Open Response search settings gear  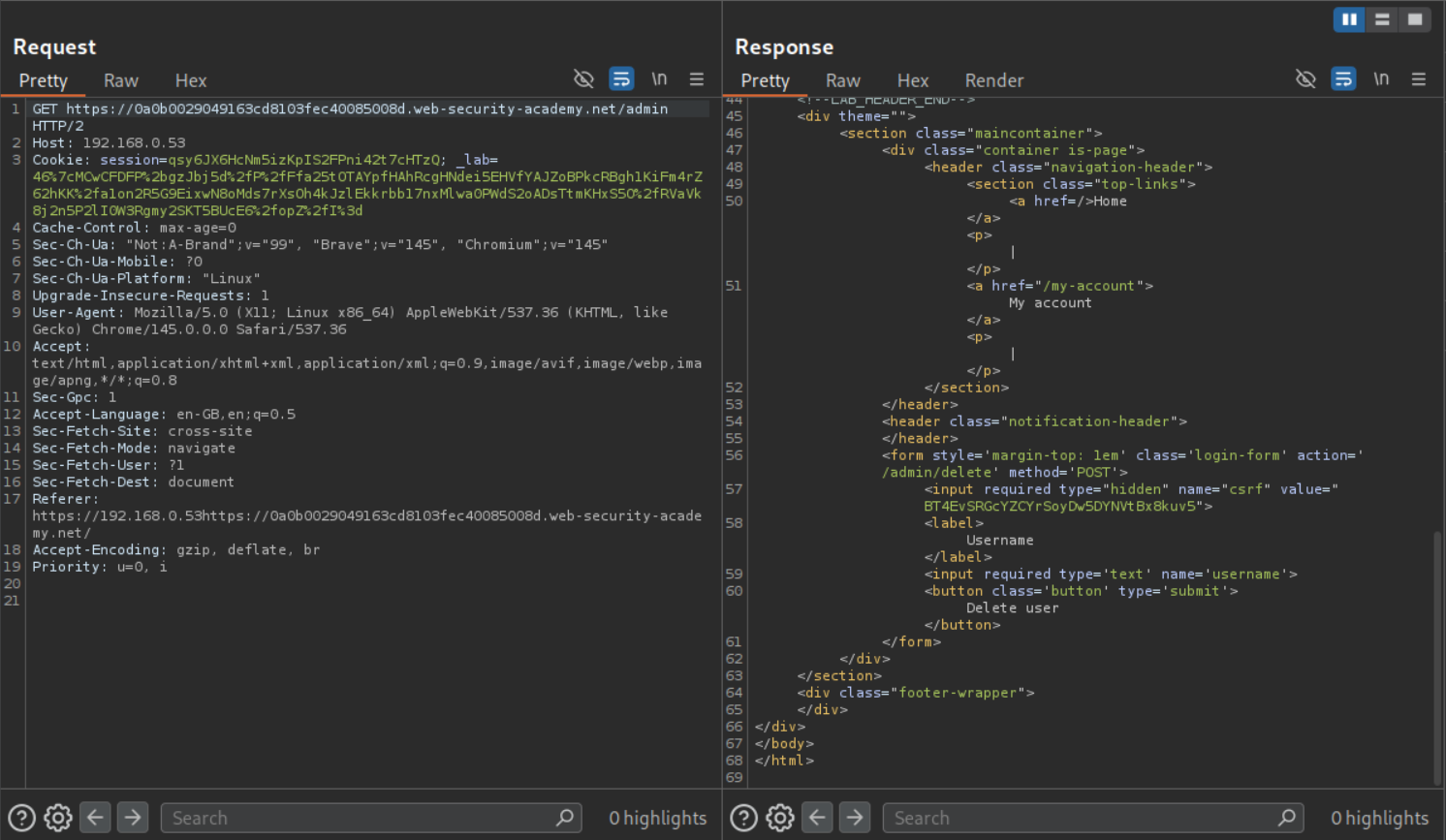point(780,818)
